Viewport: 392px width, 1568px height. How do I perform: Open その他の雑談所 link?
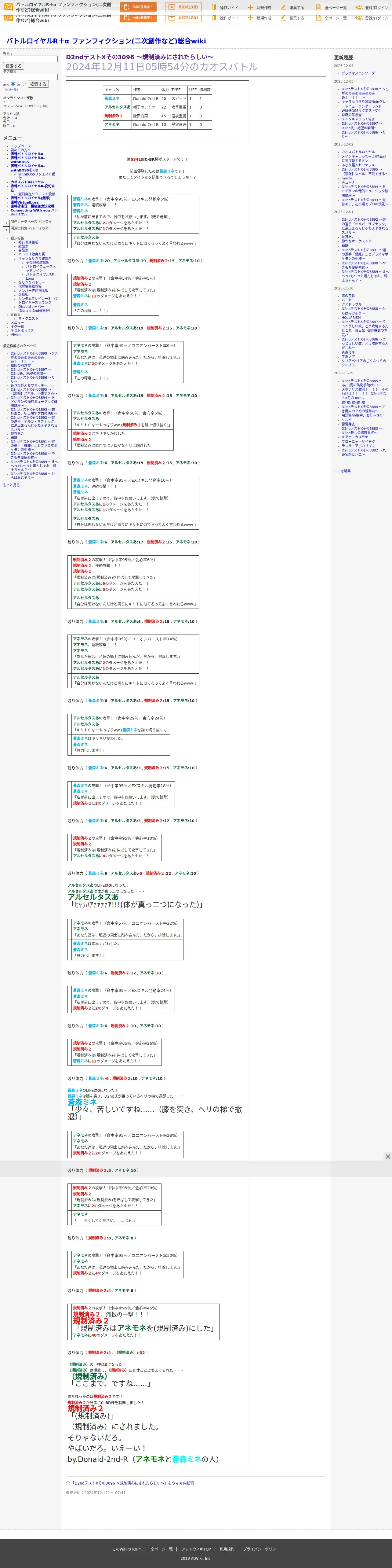pyautogui.click(x=38, y=262)
